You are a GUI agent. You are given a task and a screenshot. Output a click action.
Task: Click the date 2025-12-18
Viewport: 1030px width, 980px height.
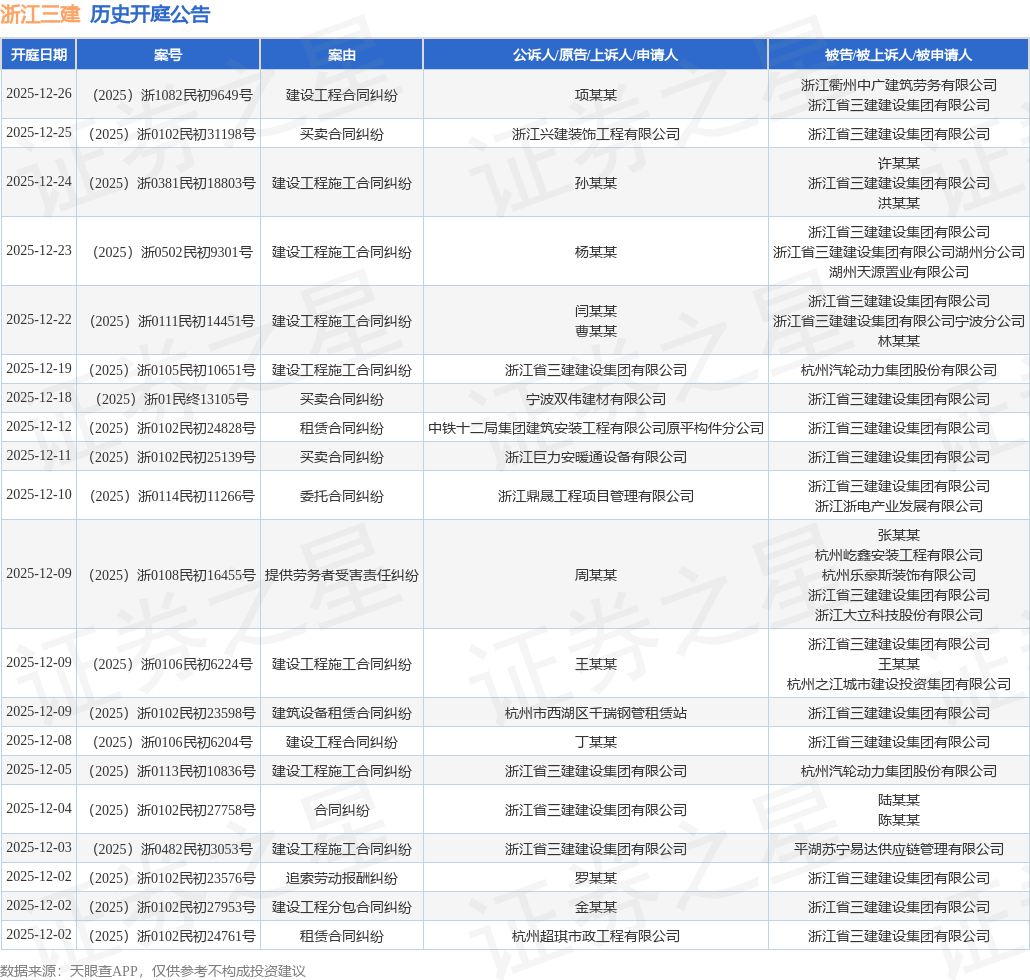coord(39,397)
